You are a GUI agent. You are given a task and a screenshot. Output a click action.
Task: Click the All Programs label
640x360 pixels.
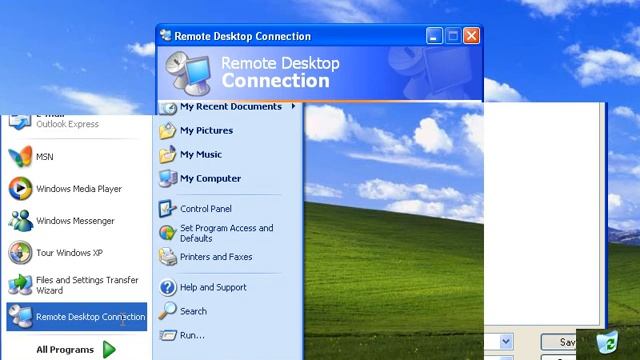click(65, 350)
